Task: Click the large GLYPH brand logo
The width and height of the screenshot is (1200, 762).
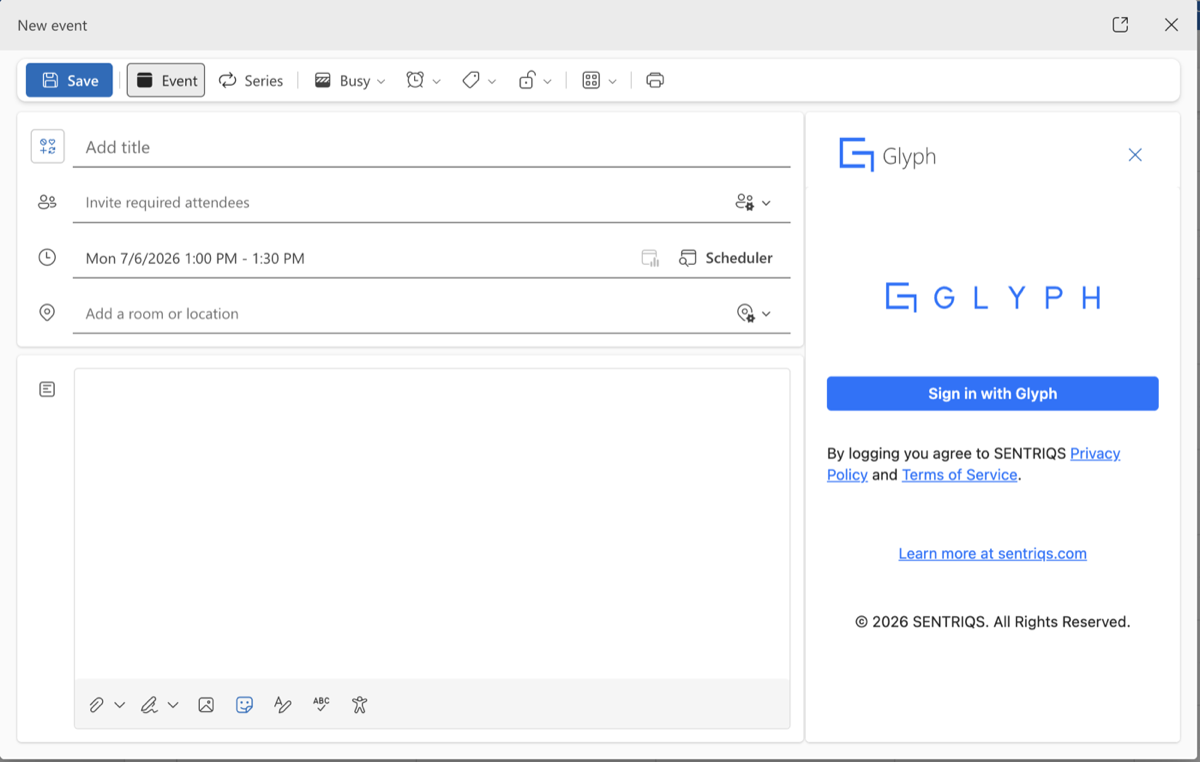Action: pyautogui.click(x=993, y=297)
